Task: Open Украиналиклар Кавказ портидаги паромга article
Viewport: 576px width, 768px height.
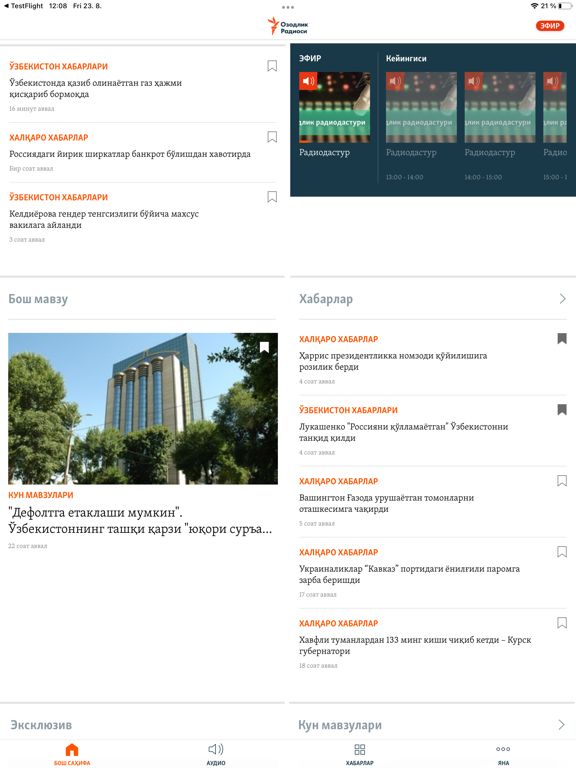Action: [x=409, y=574]
